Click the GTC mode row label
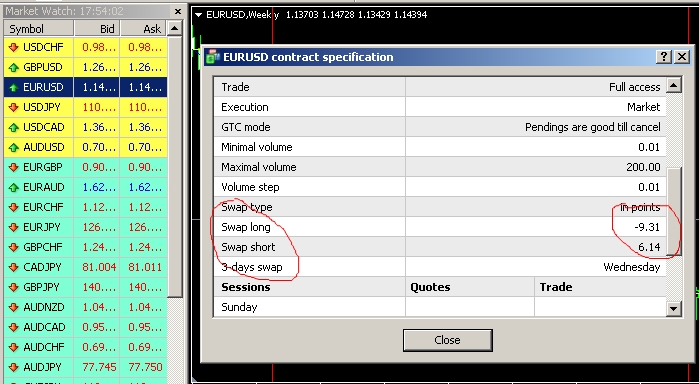Image resolution: width=699 pixels, height=384 pixels. pyautogui.click(x=246, y=128)
